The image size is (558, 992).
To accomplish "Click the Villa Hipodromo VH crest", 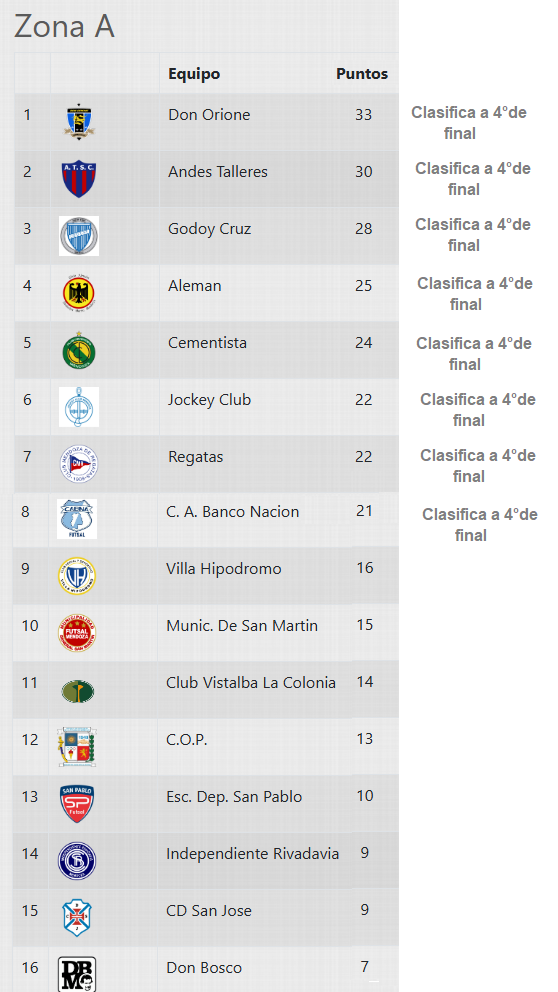I will [77, 576].
